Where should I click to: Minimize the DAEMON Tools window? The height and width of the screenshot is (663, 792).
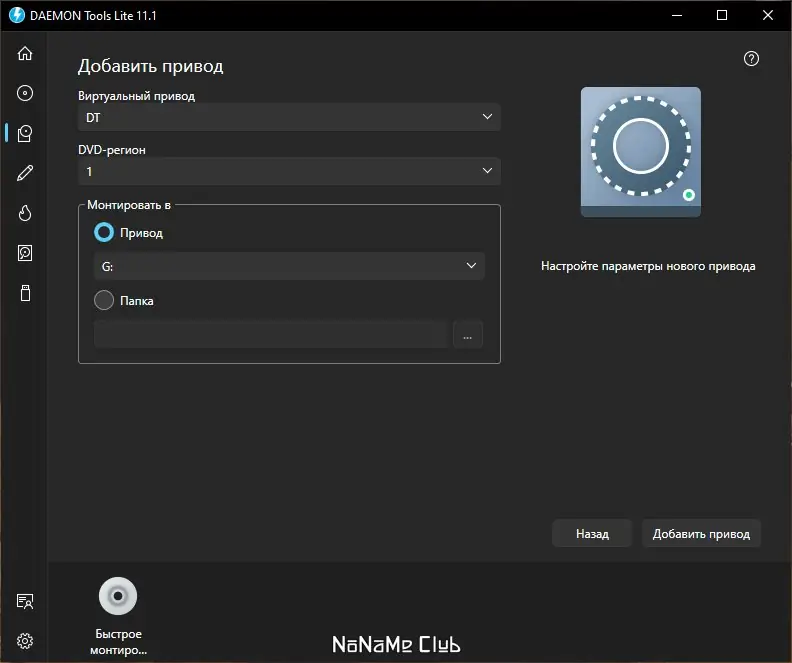click(677, 15)
